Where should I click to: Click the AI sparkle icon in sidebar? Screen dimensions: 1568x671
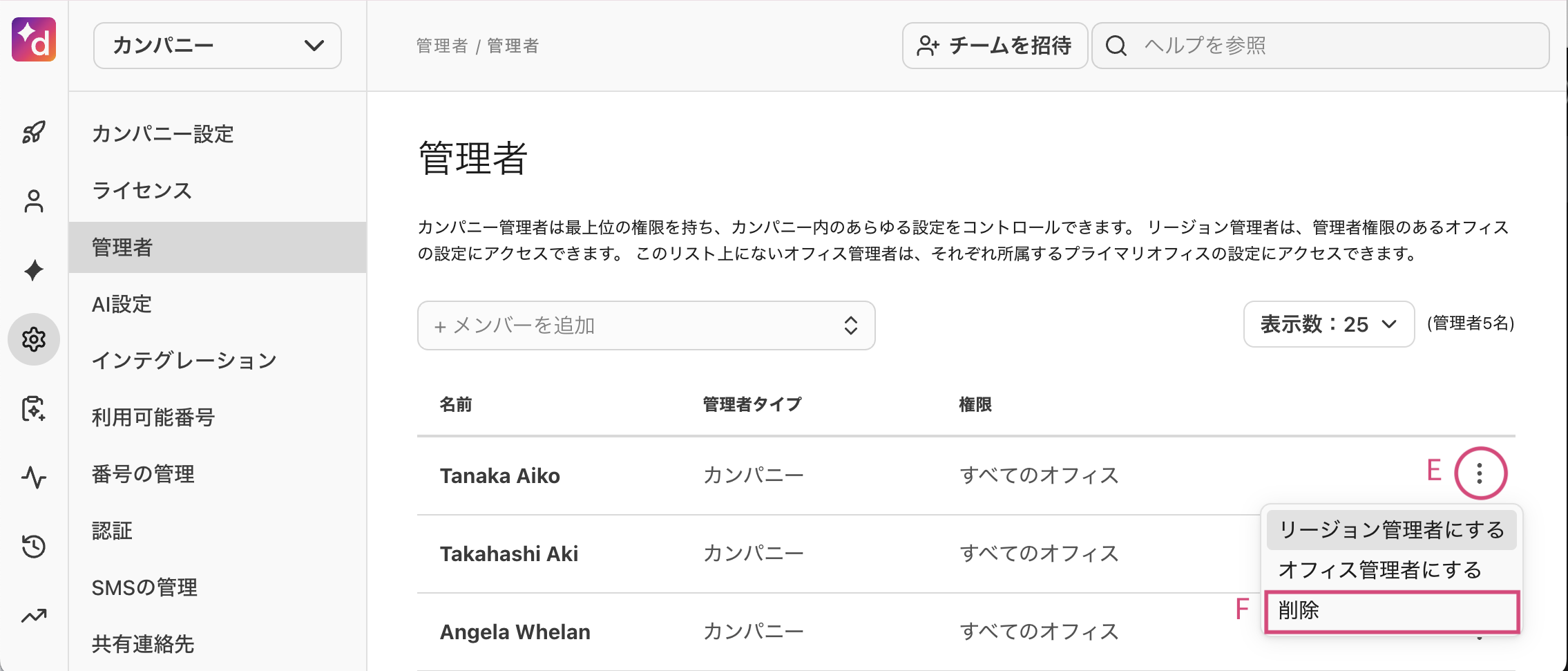point(34,270)
